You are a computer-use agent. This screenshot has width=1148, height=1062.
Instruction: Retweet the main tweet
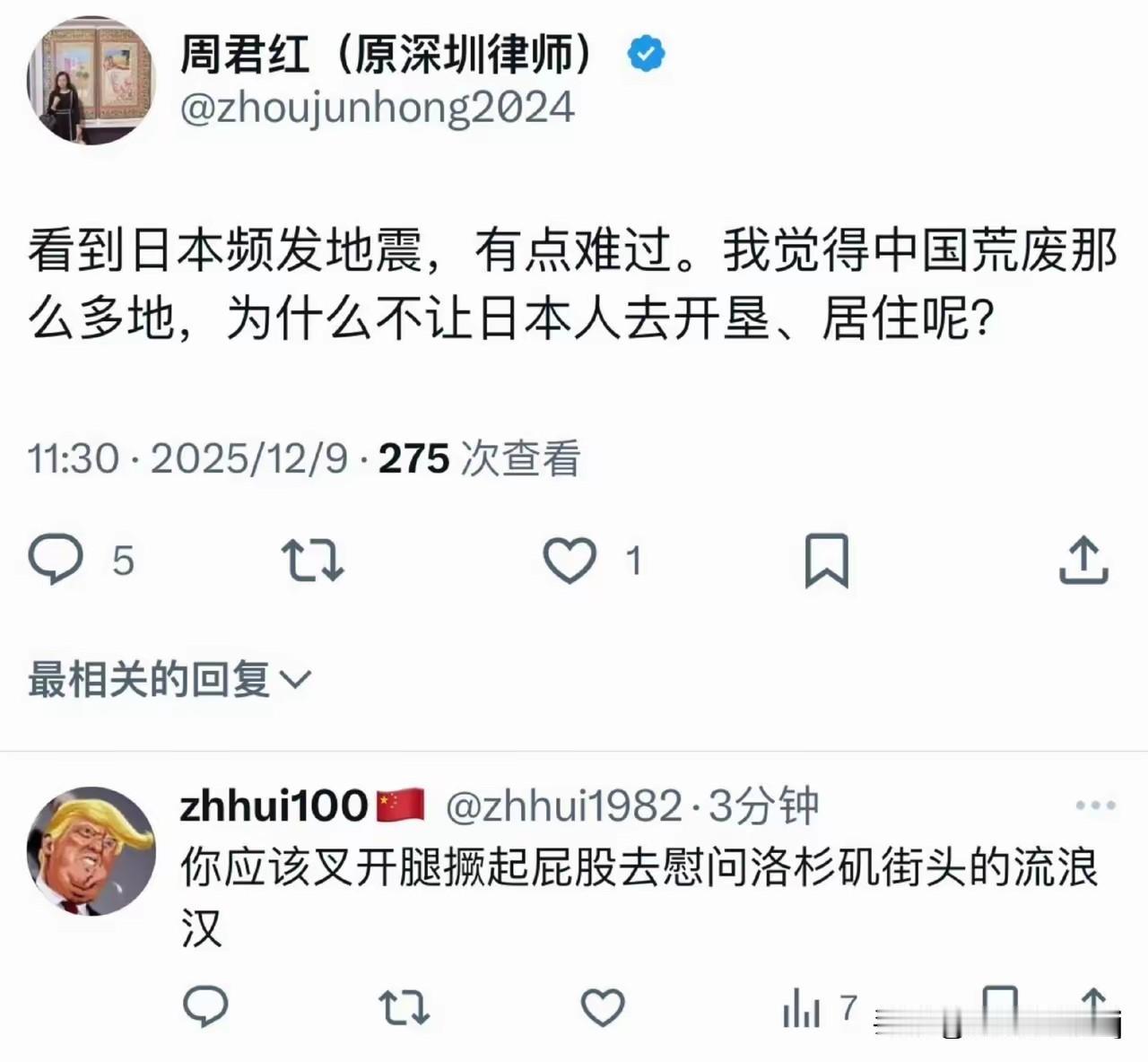[312, 561]
